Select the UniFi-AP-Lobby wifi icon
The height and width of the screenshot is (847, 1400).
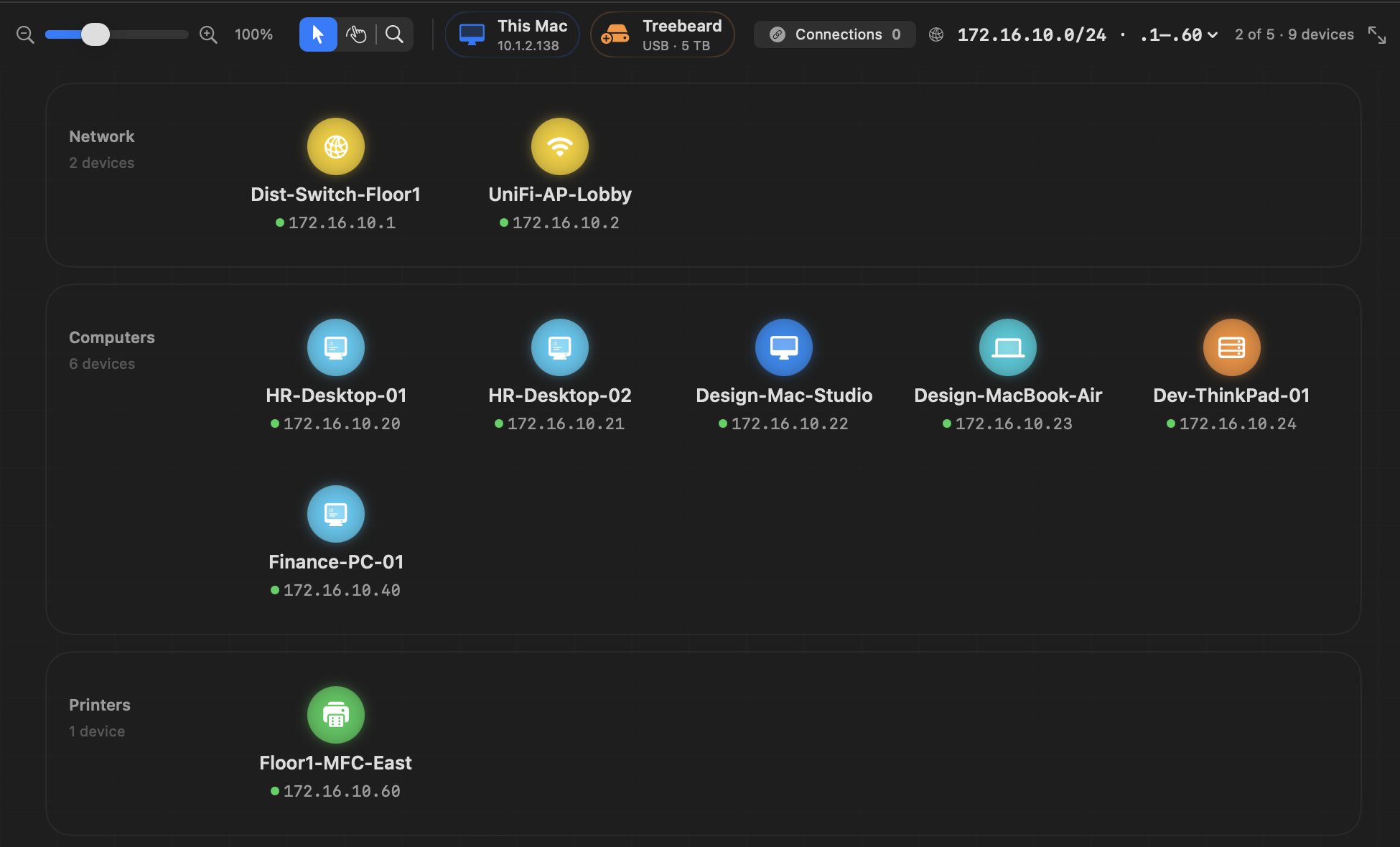pos(560,146)
